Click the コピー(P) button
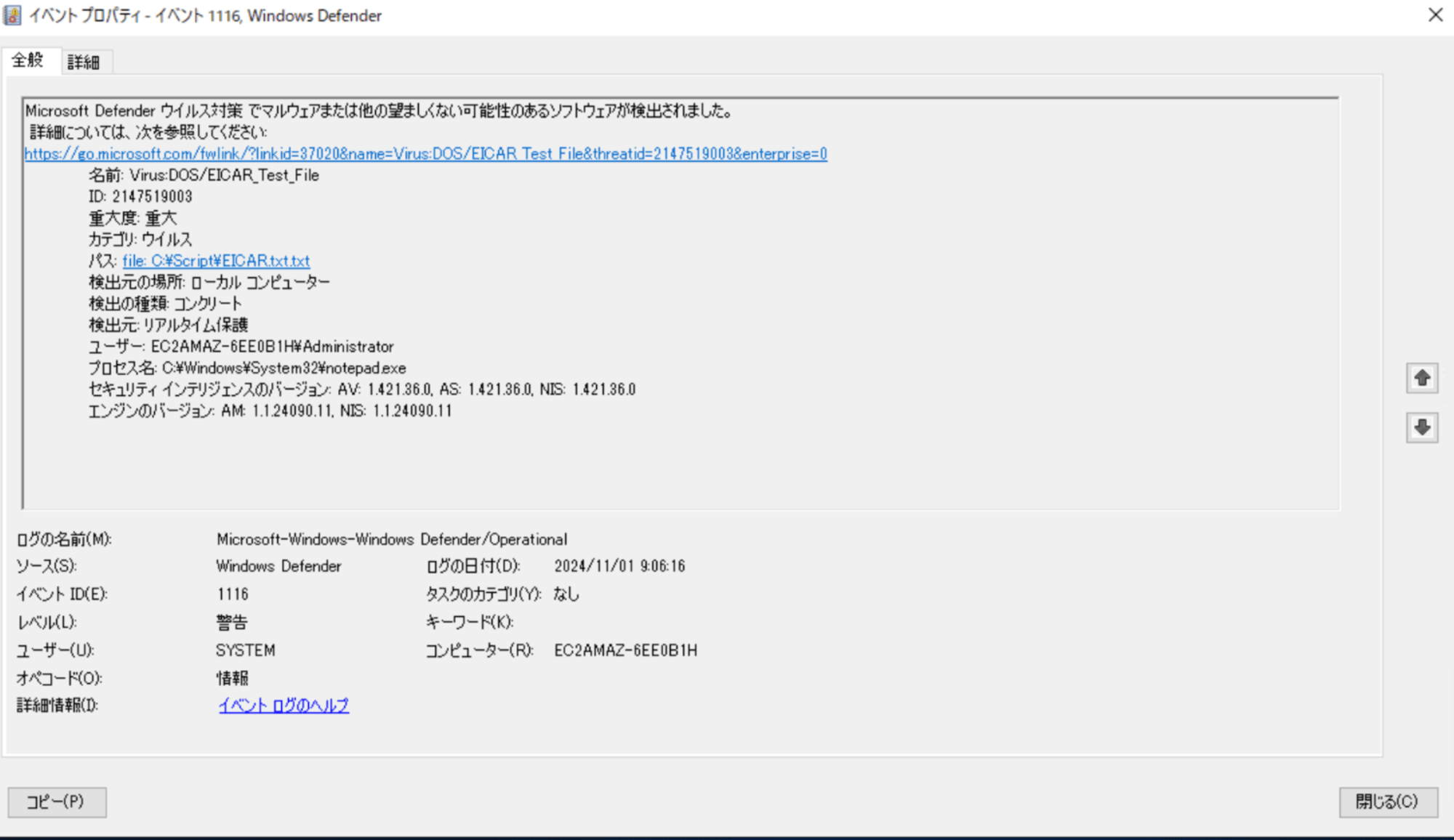The width and height of the screenshot is (1454, 840). pos(57,801)
